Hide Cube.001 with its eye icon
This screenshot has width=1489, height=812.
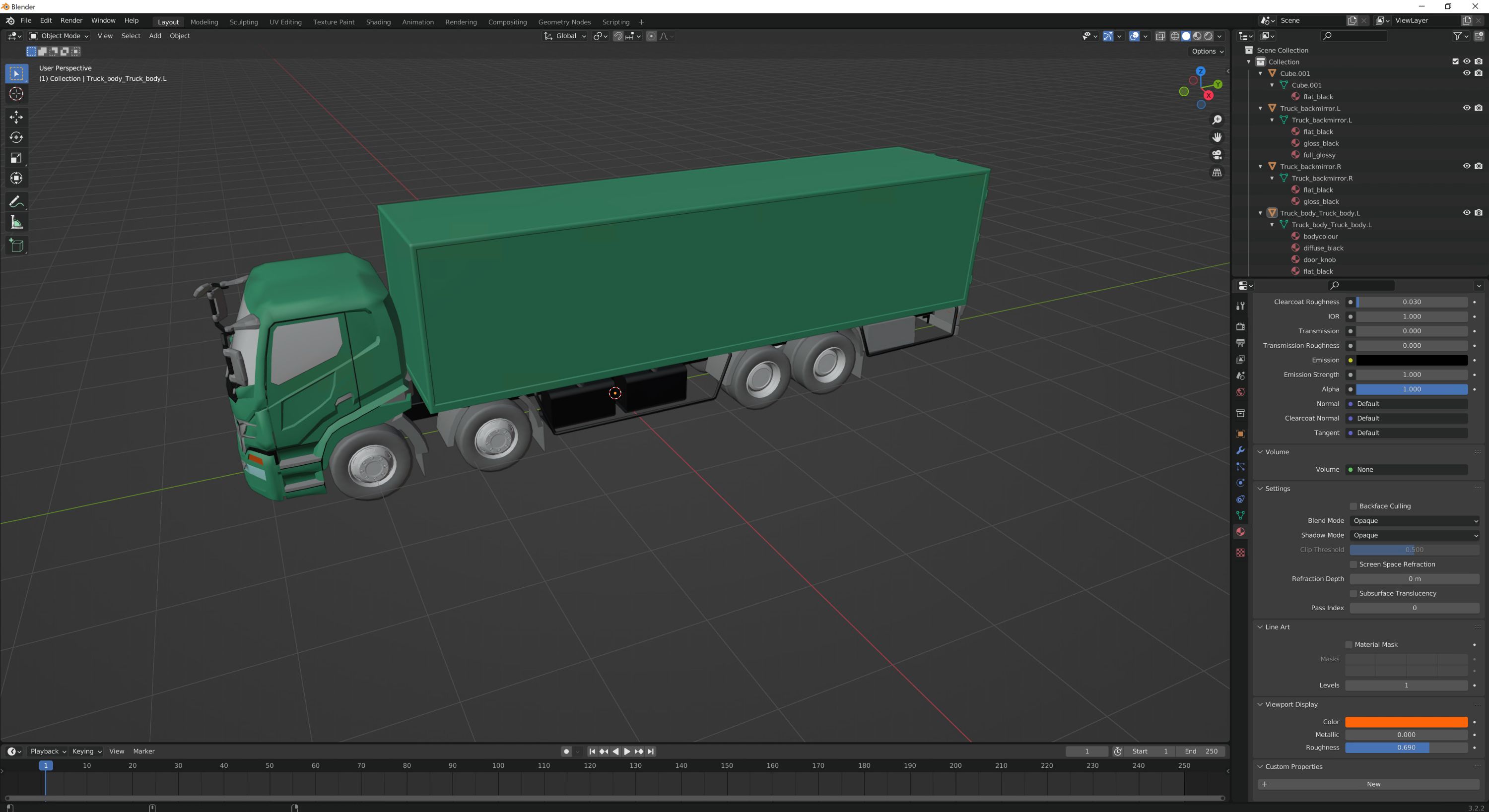1467,73
